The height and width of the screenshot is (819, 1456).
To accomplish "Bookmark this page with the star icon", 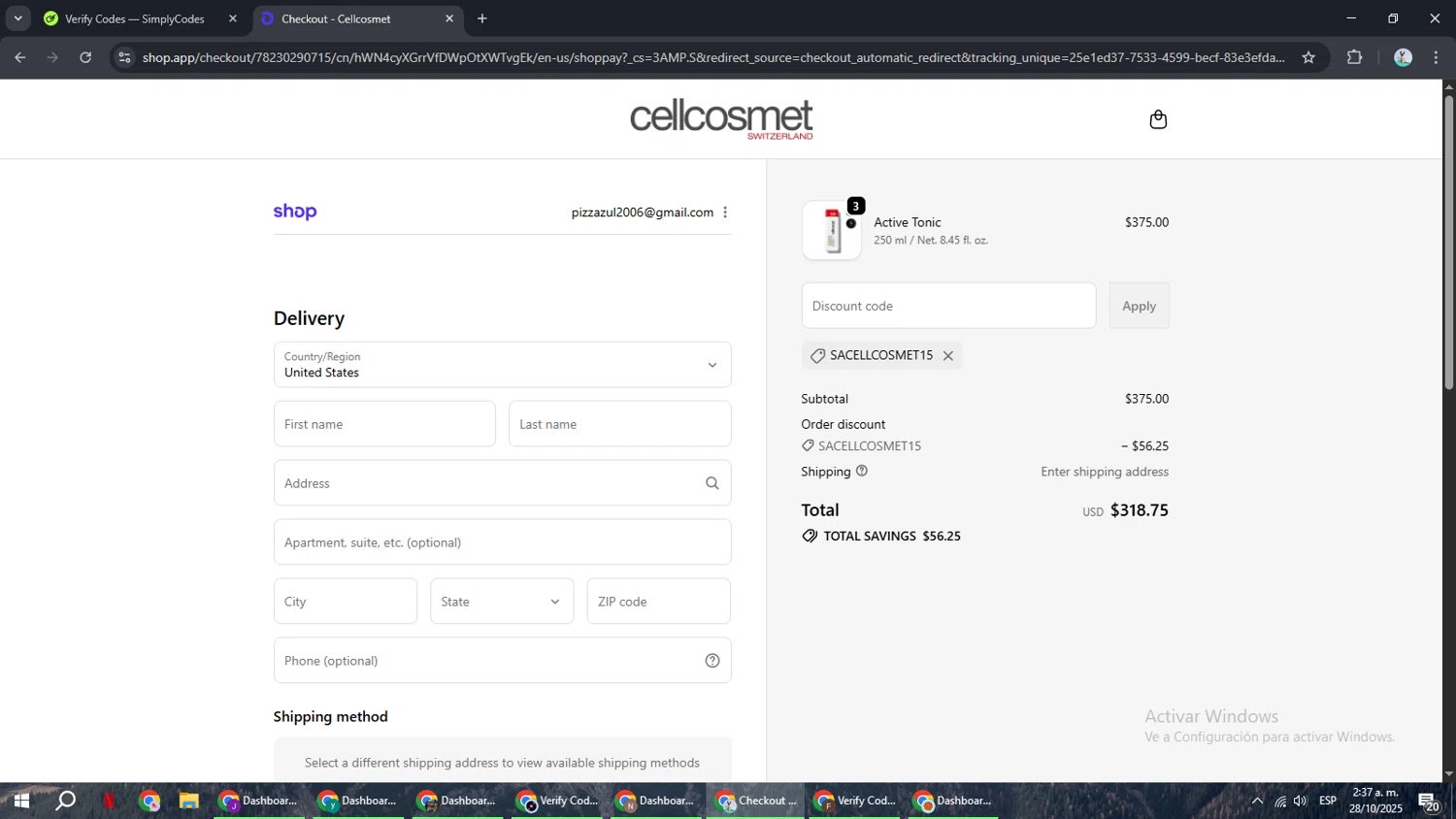I will point(1308,57).
